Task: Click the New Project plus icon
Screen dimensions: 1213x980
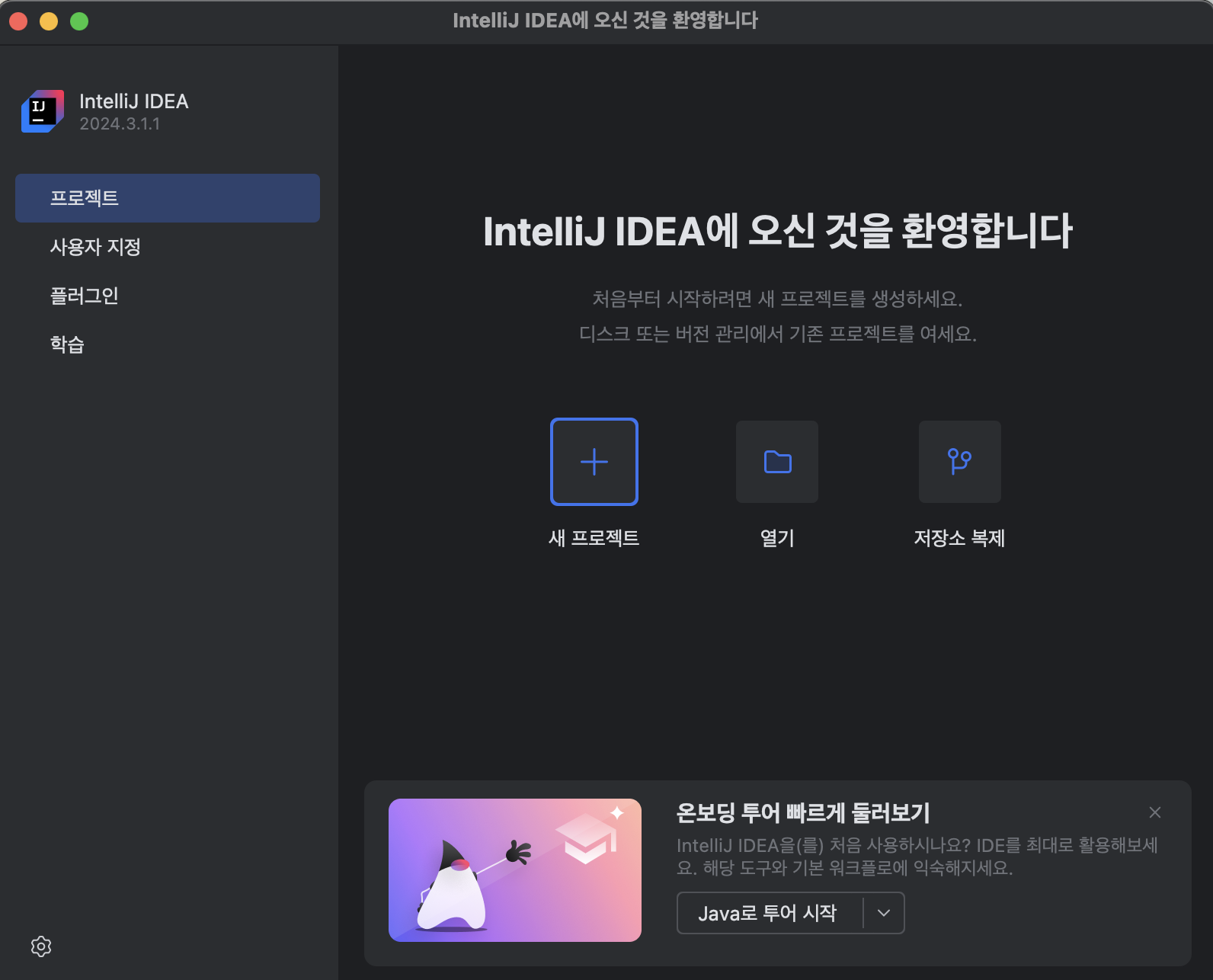Action: point(594,462)
